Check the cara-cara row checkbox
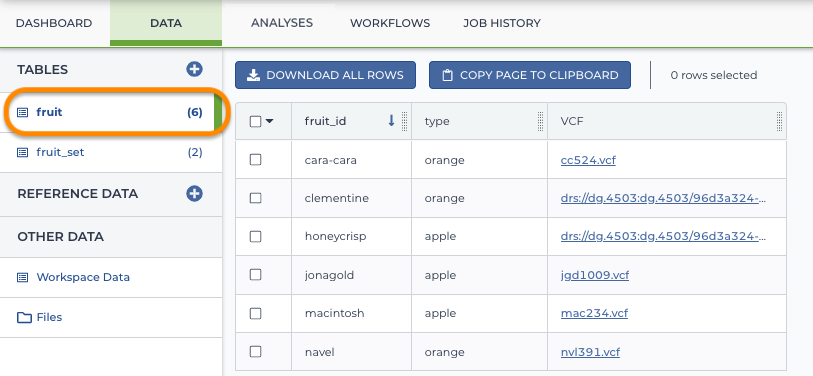 tap(256, 160)
